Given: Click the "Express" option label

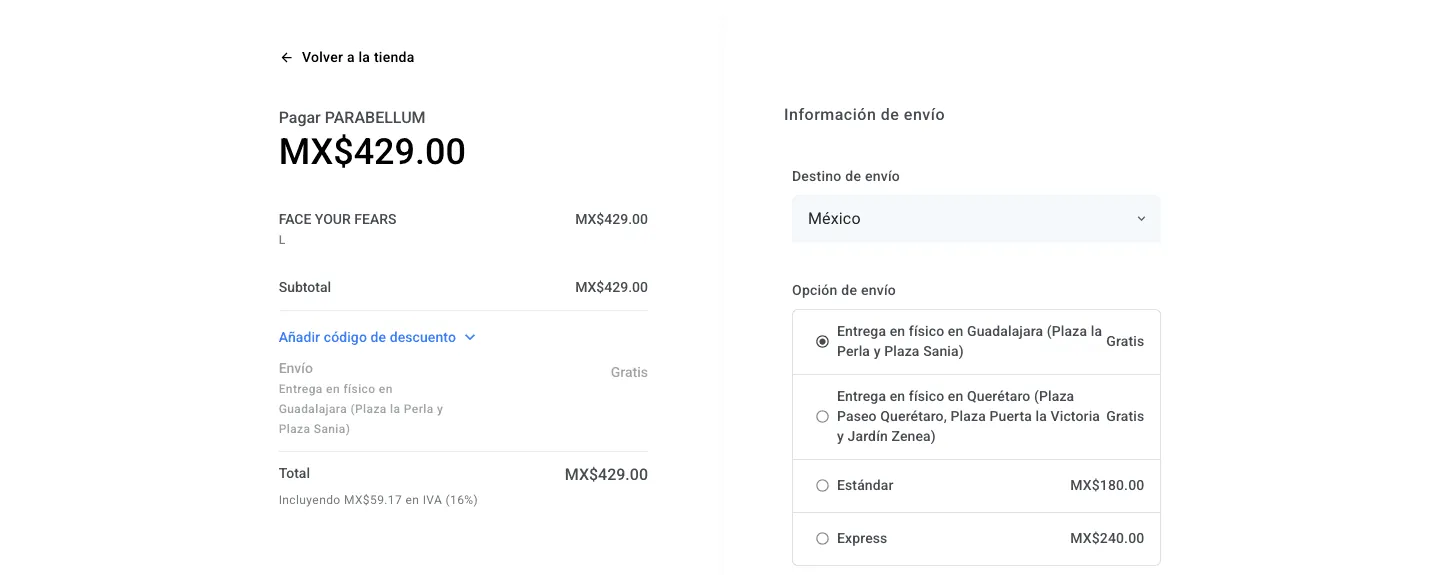Looking at the screenshot, I should pyautogui.click(x=862, y=539).
